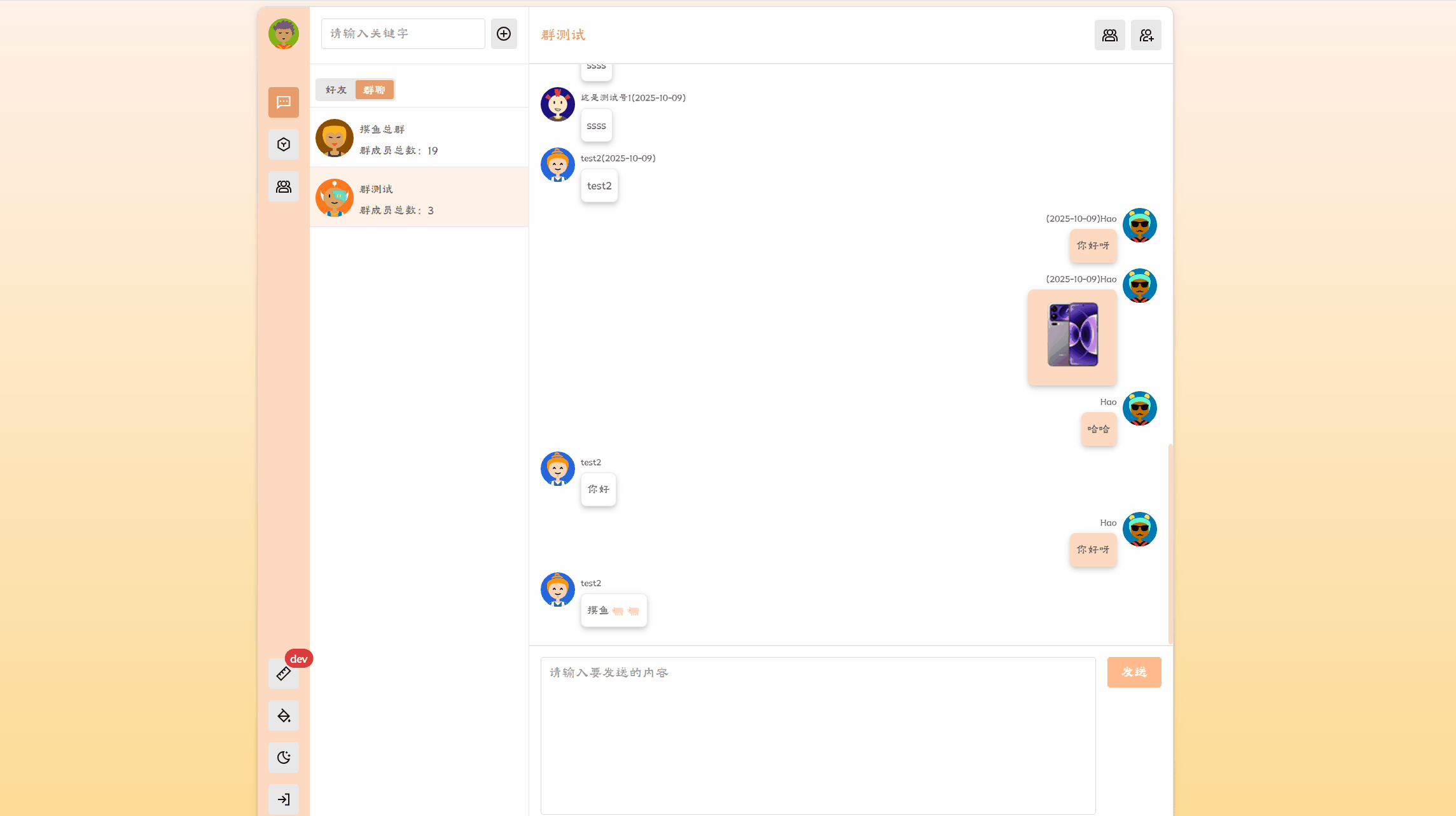Click the message content text area
This screenshot has width=1456, height=816.
[818, 735]
